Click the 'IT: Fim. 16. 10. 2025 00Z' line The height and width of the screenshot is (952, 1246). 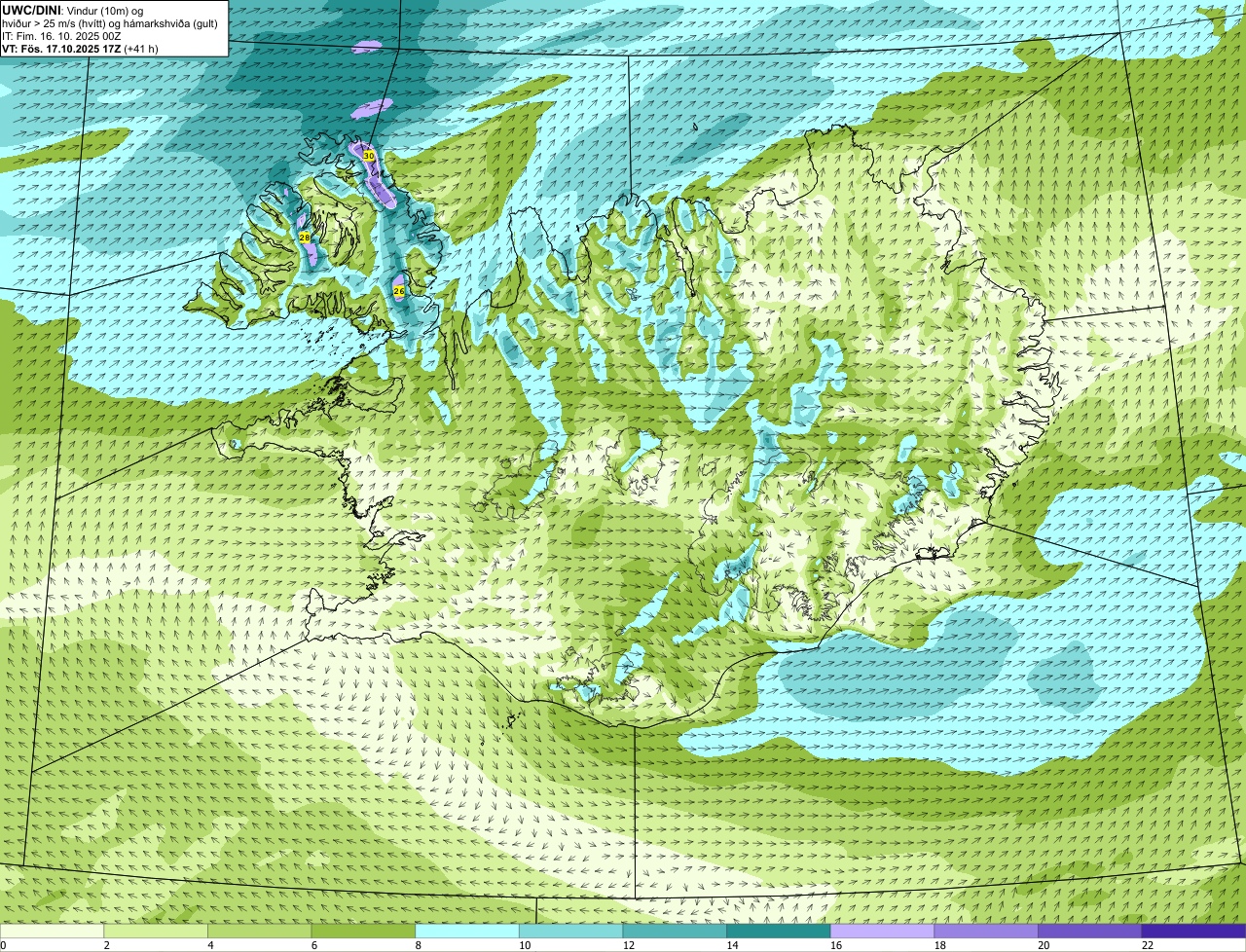[61, 36]
